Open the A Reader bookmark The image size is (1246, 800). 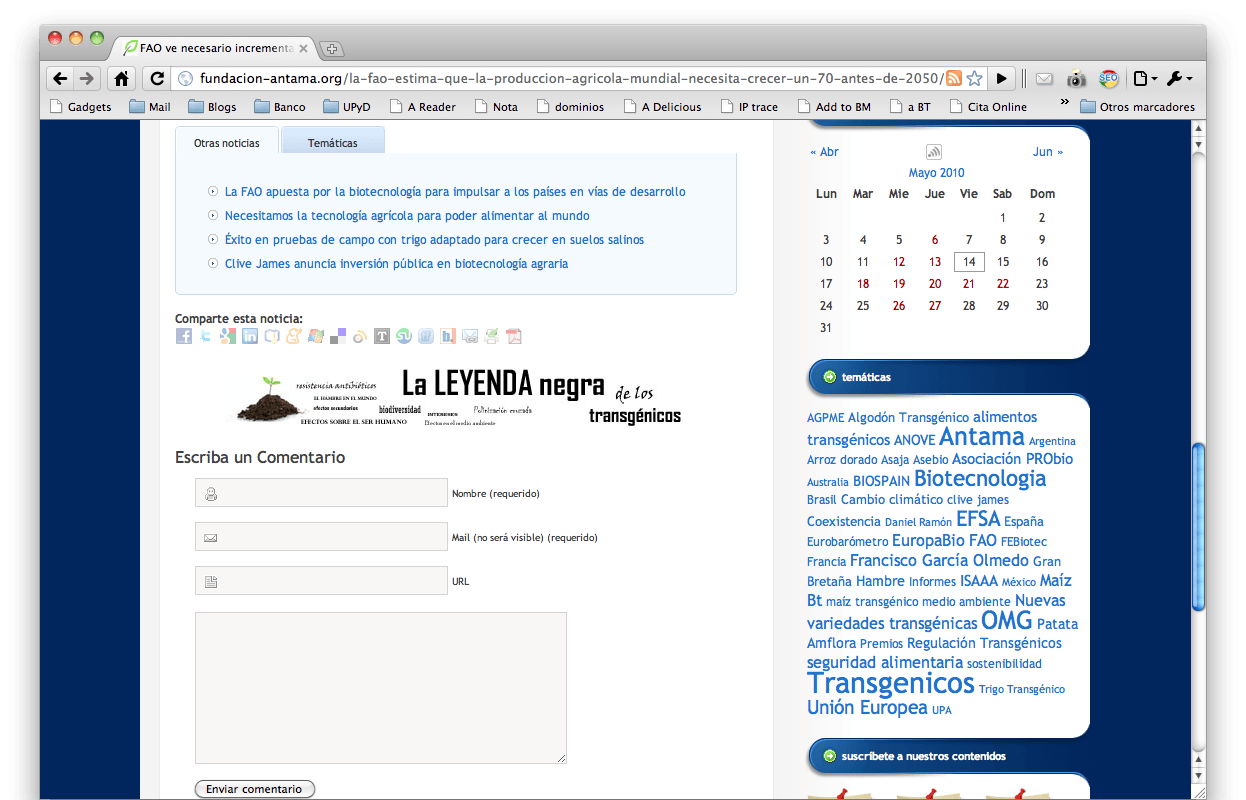coord(423,107)
